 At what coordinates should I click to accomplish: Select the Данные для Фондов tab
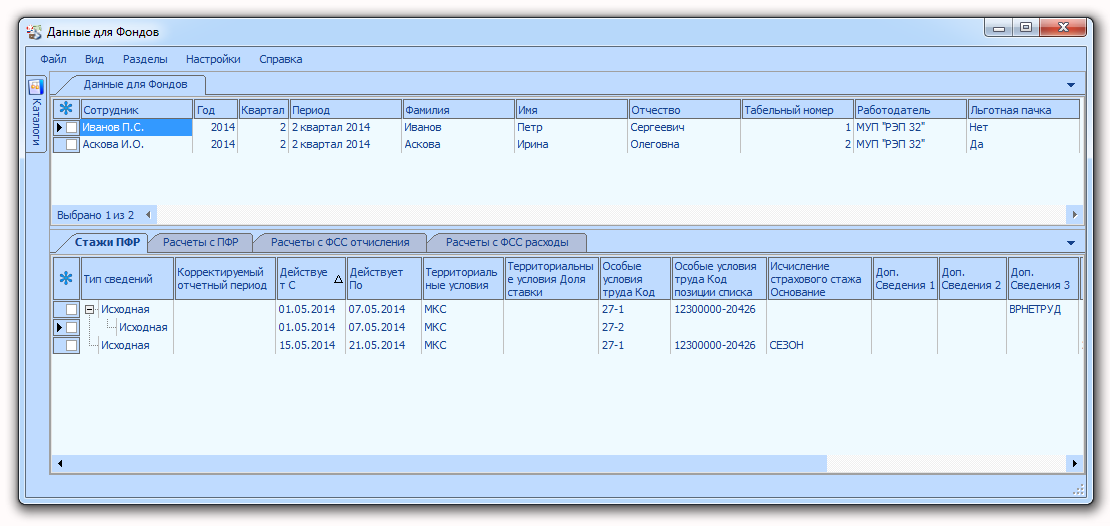tap(135, 84)
